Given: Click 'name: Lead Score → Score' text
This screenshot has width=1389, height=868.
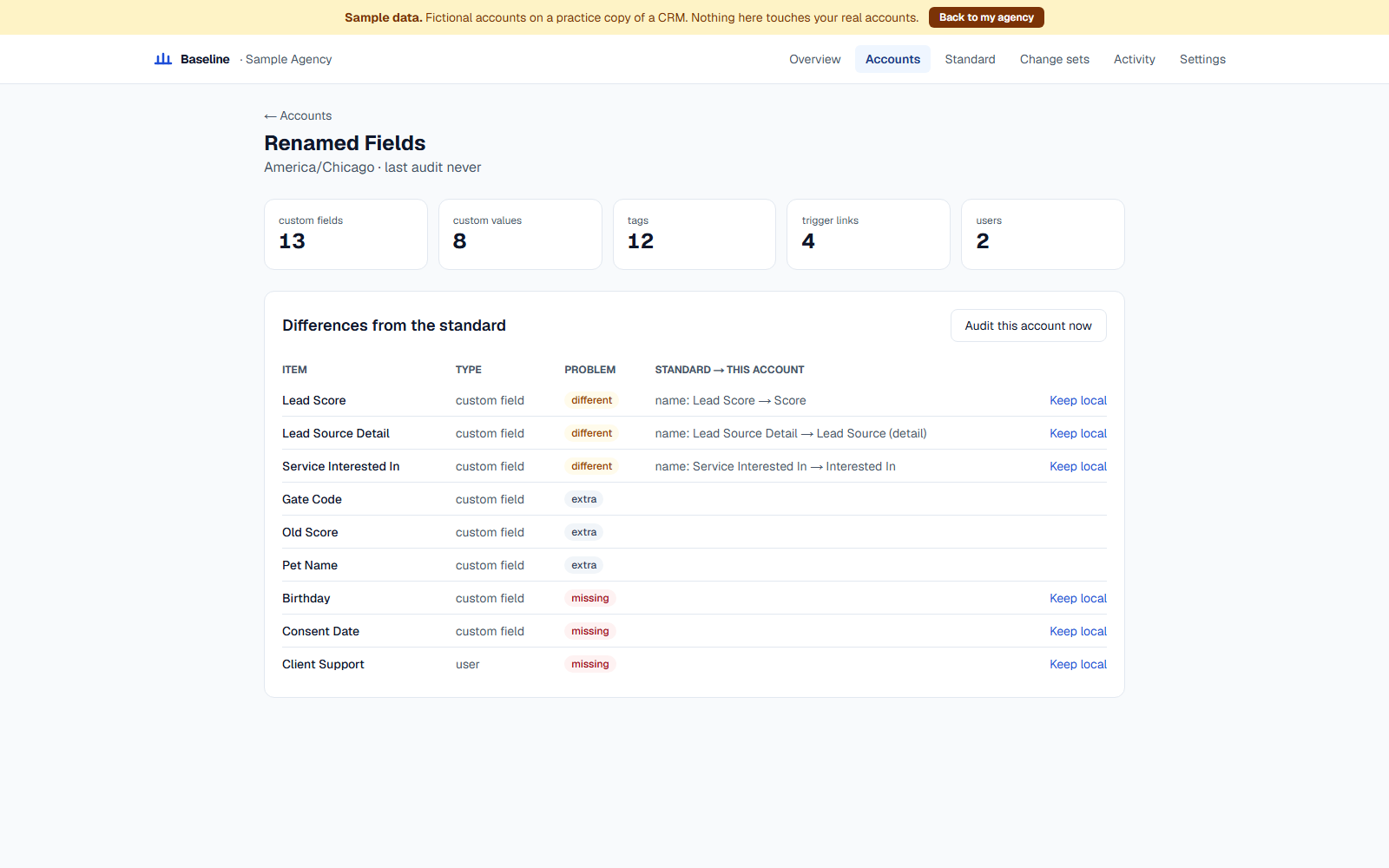Looking at the screenshot, I should pos(730,400).
